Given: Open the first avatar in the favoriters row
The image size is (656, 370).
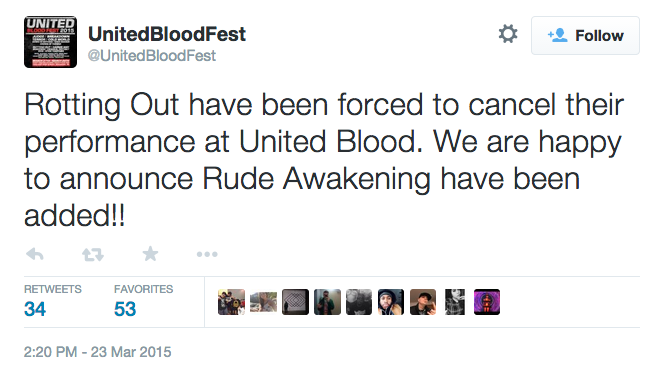Looking at the screenshot, I should click(231, 302).
